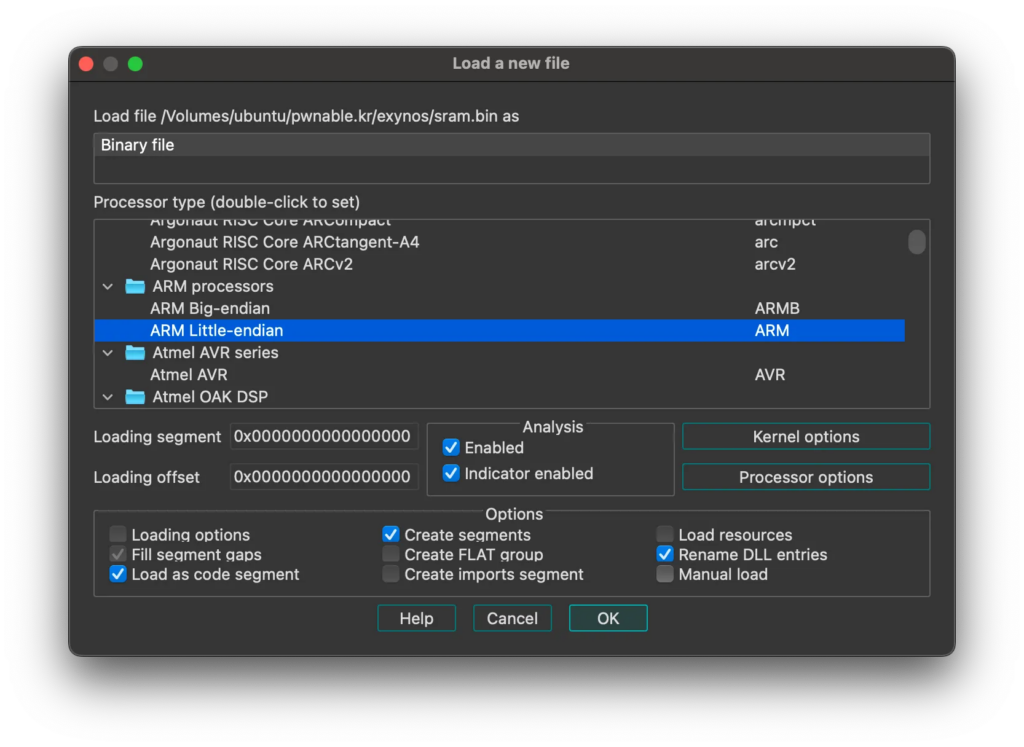Click the arcv2 processor code
Screen dimensions: 1024x747
[x=775, y=264]
